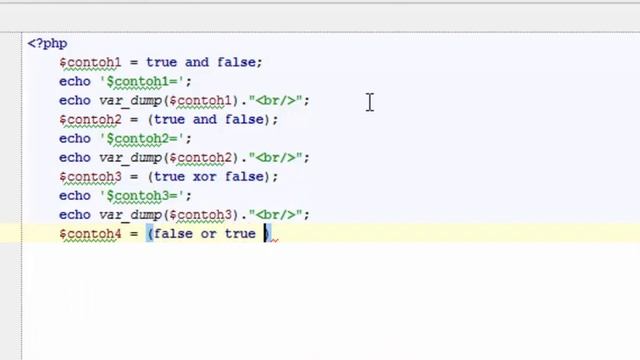Click the line echo var_dump($contoh2)."<br/>";
This screenshot has width=640, height=360.
click(184, 158)
